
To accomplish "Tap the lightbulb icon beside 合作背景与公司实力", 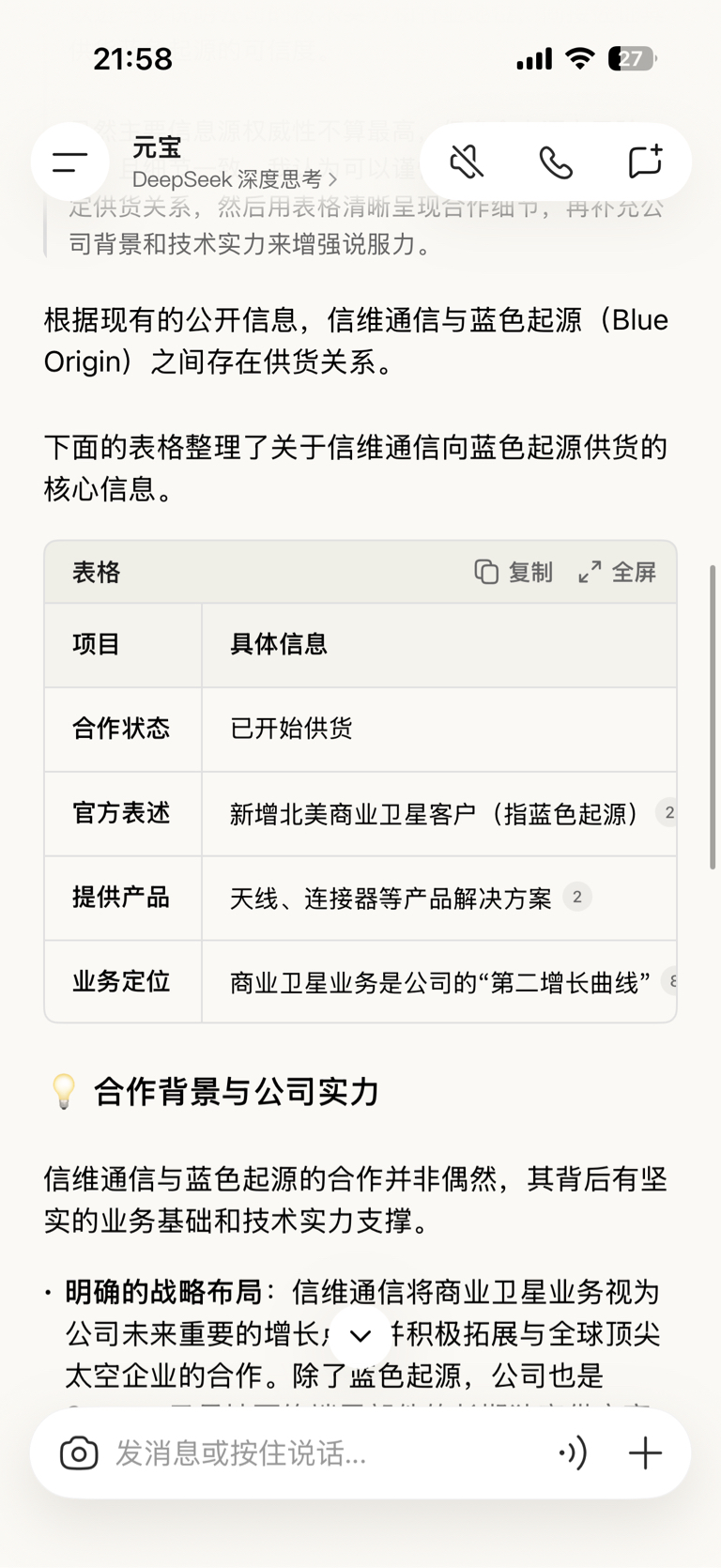I will click(63, 1092).
